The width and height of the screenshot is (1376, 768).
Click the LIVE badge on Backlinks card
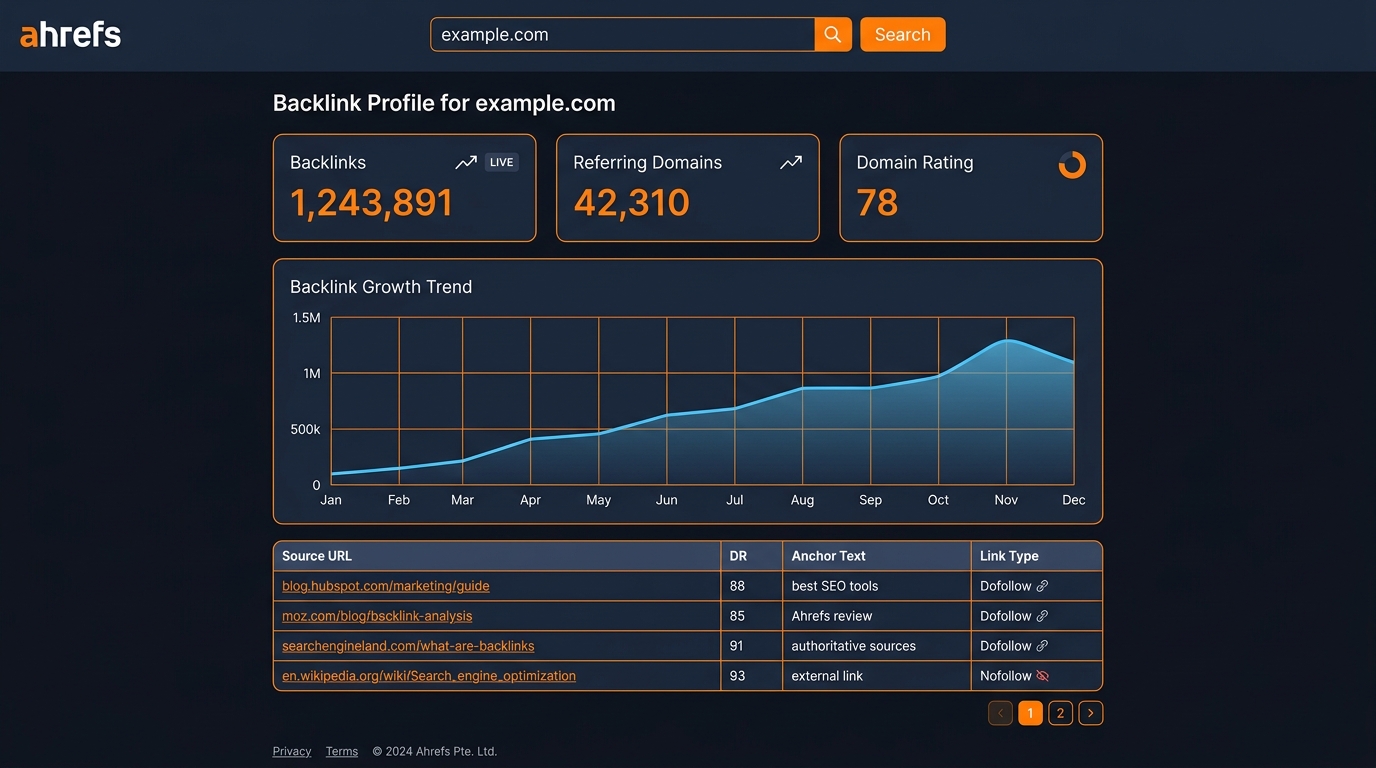(502, 162)
